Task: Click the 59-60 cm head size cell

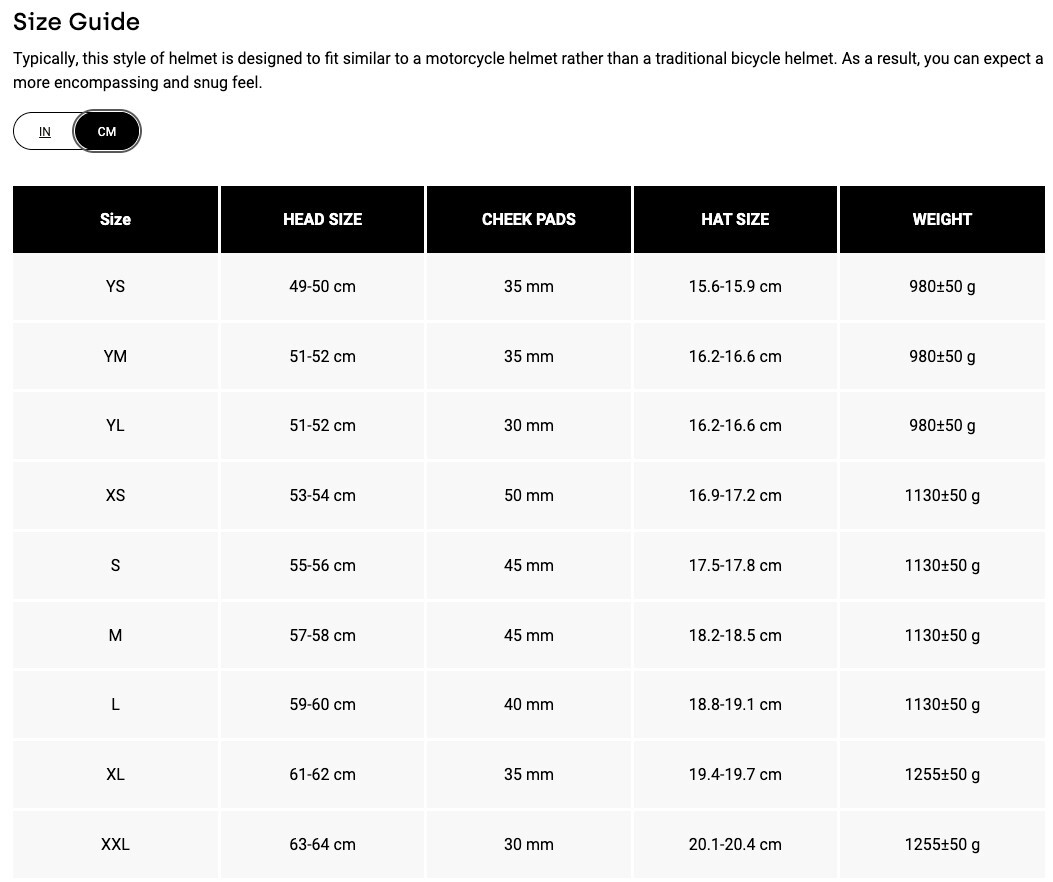Action: click(322, 704)
